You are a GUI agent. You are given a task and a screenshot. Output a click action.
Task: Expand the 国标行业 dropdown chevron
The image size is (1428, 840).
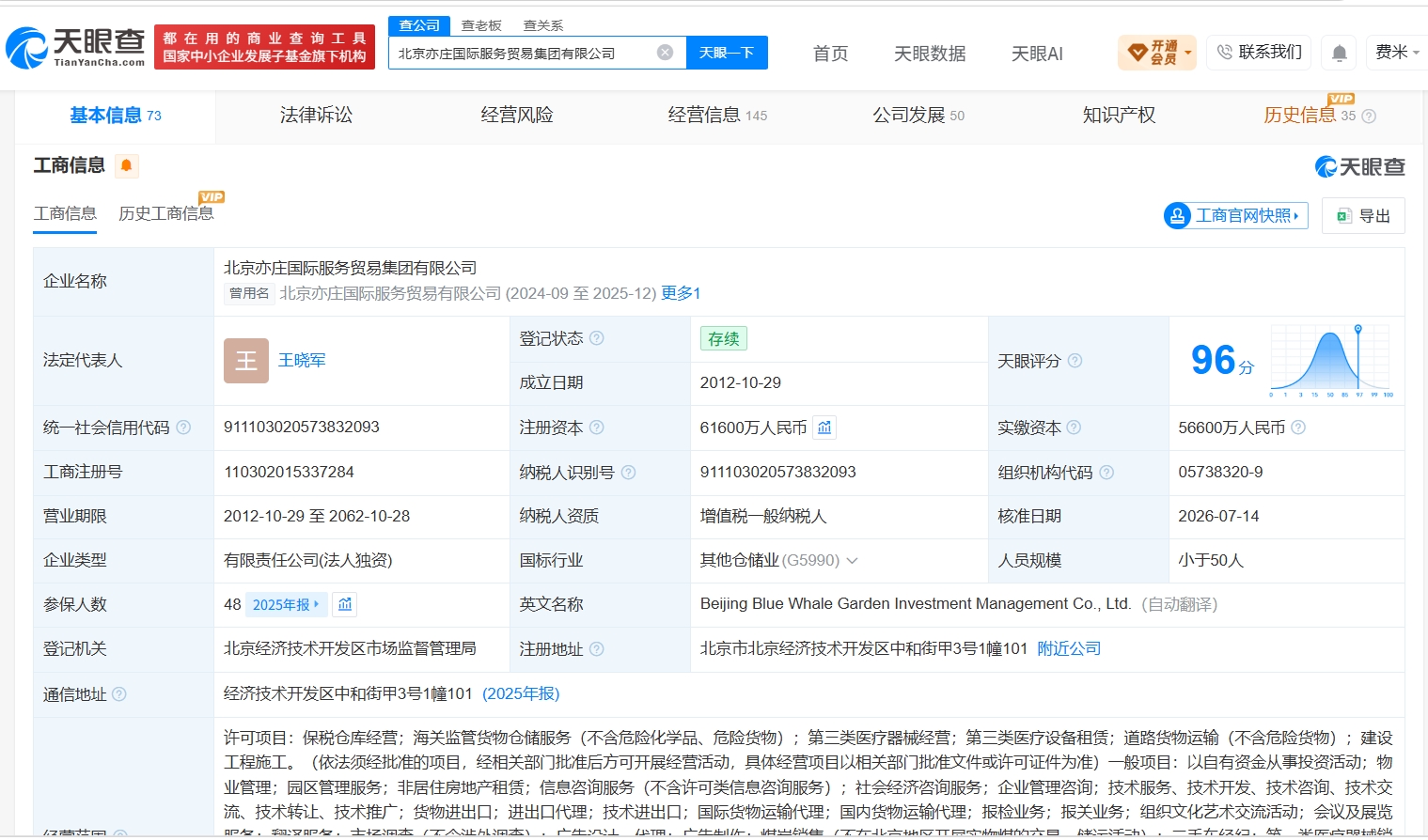[853, 561]
